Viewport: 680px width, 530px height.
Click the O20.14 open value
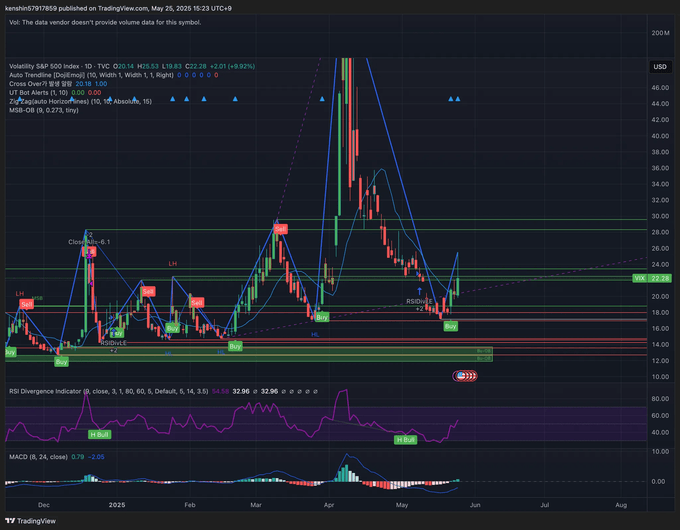124,66
